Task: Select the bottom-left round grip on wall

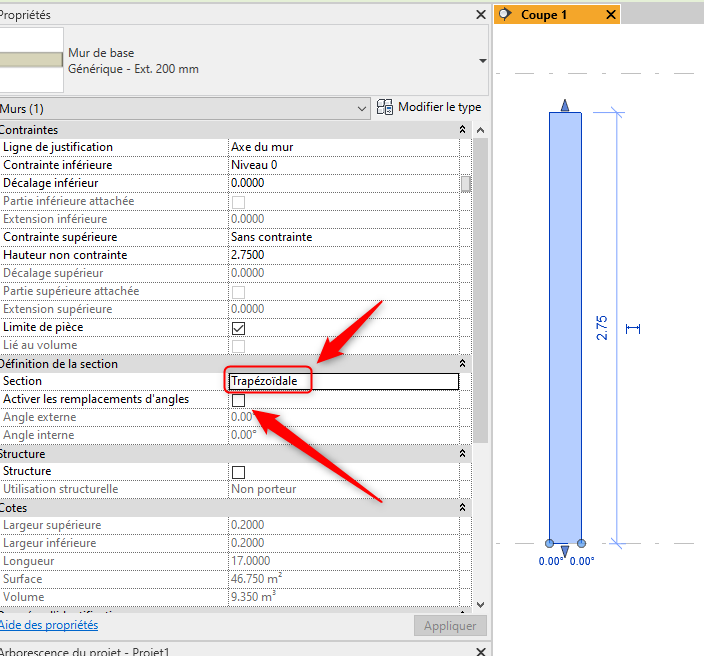Action: pos(550,543)
